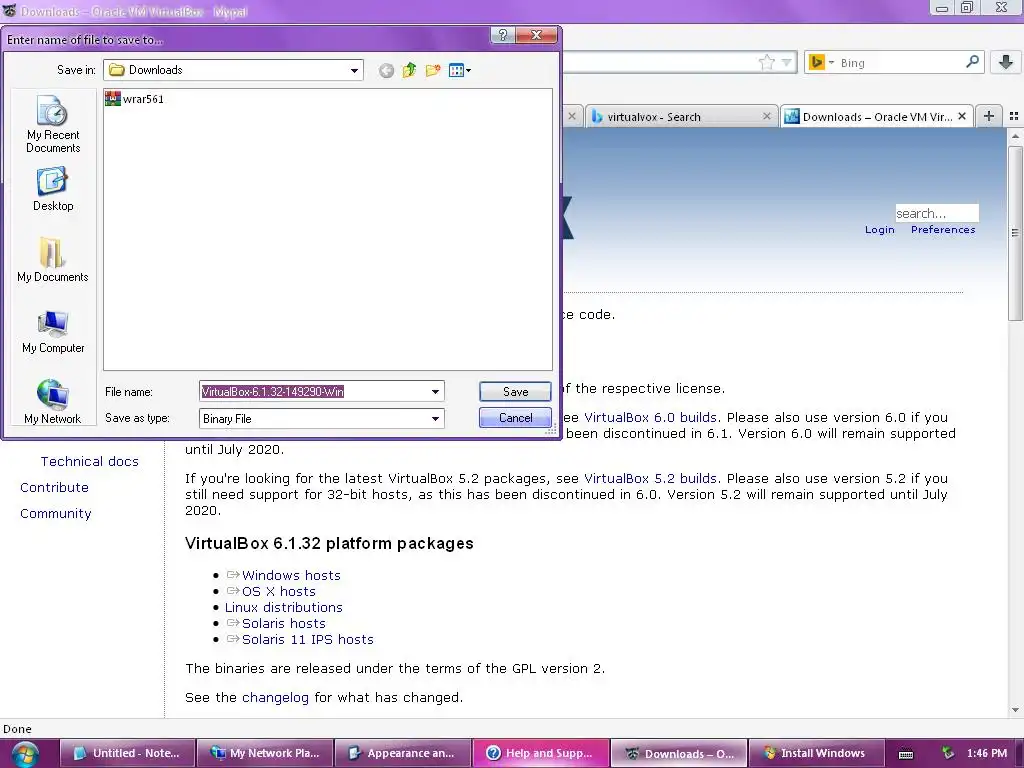
Task: Click the Save button
Action: tap(515, 392)
